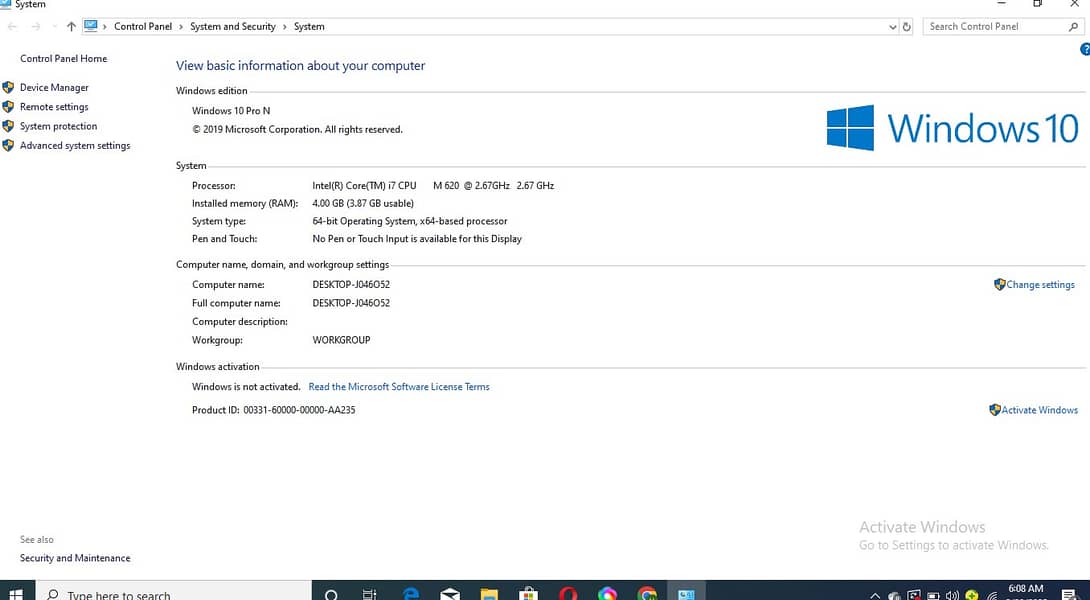Open Microsoft Store from the taskbar

(x=528, y=594)
